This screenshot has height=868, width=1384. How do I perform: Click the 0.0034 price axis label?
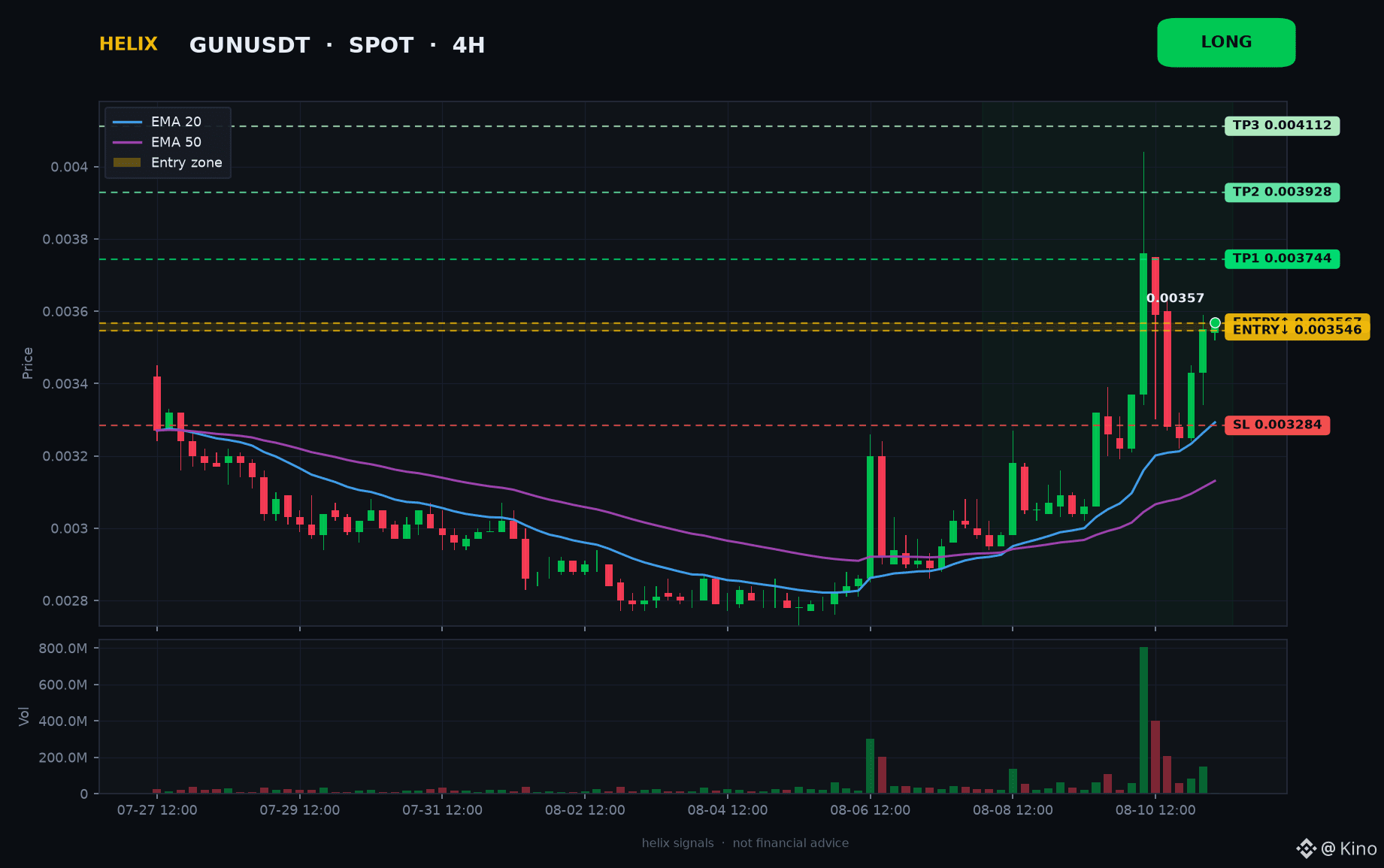pyautogui.click(x=65, y=384)
